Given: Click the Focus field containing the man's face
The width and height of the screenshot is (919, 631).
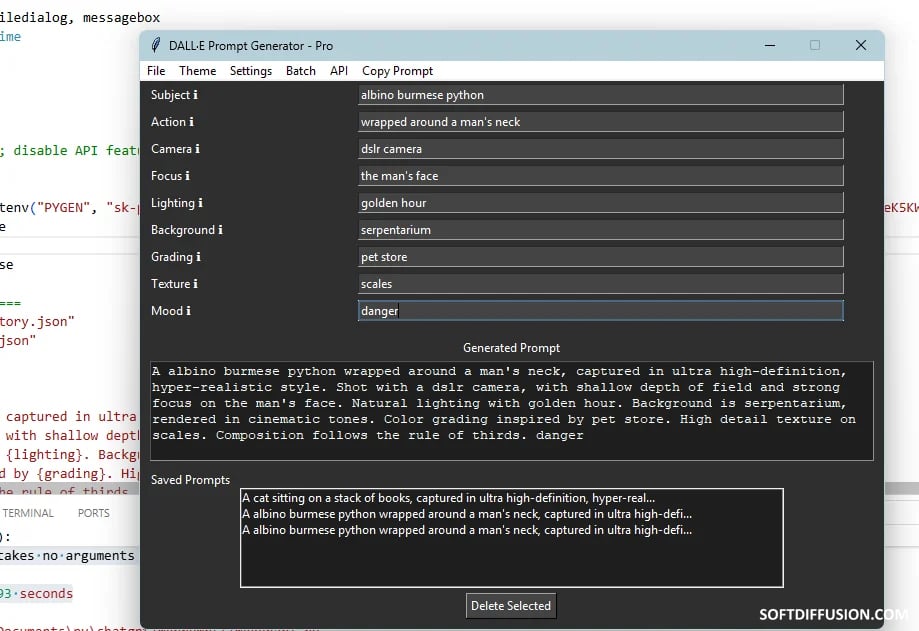Looking at the screenshot, I should coord(601,176).
